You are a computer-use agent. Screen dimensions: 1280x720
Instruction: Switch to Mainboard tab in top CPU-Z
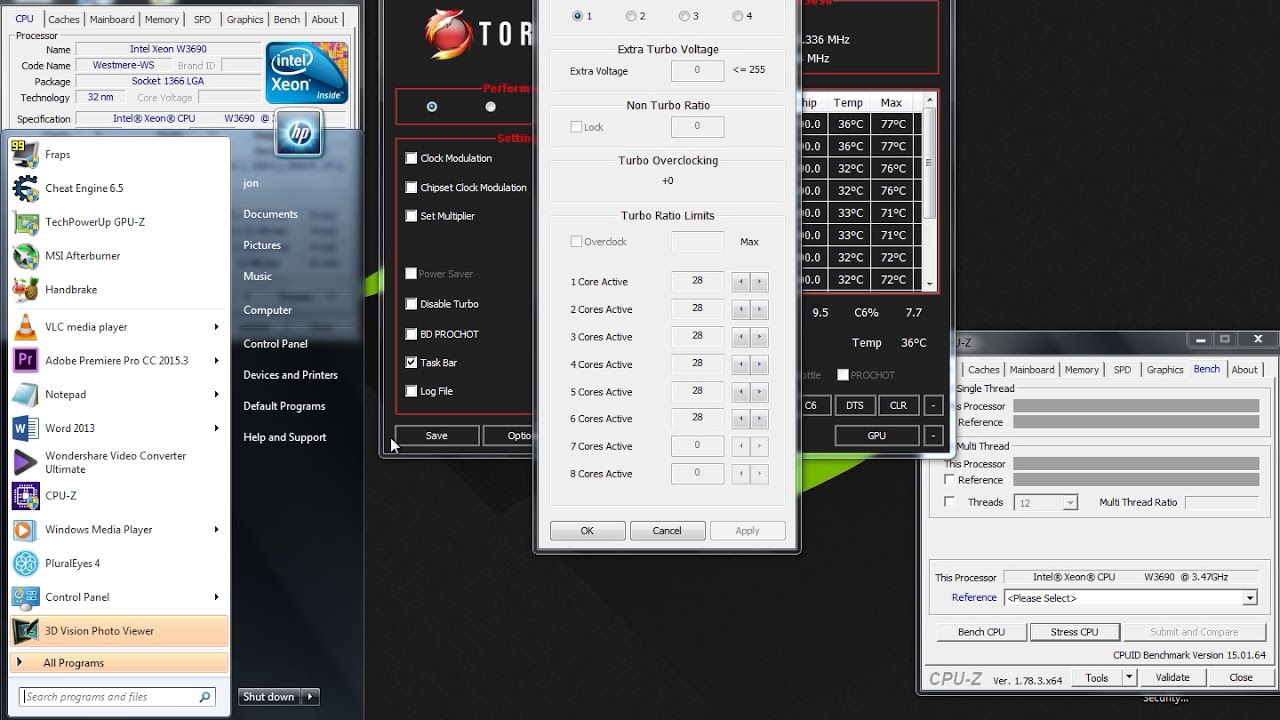point(112,19)
